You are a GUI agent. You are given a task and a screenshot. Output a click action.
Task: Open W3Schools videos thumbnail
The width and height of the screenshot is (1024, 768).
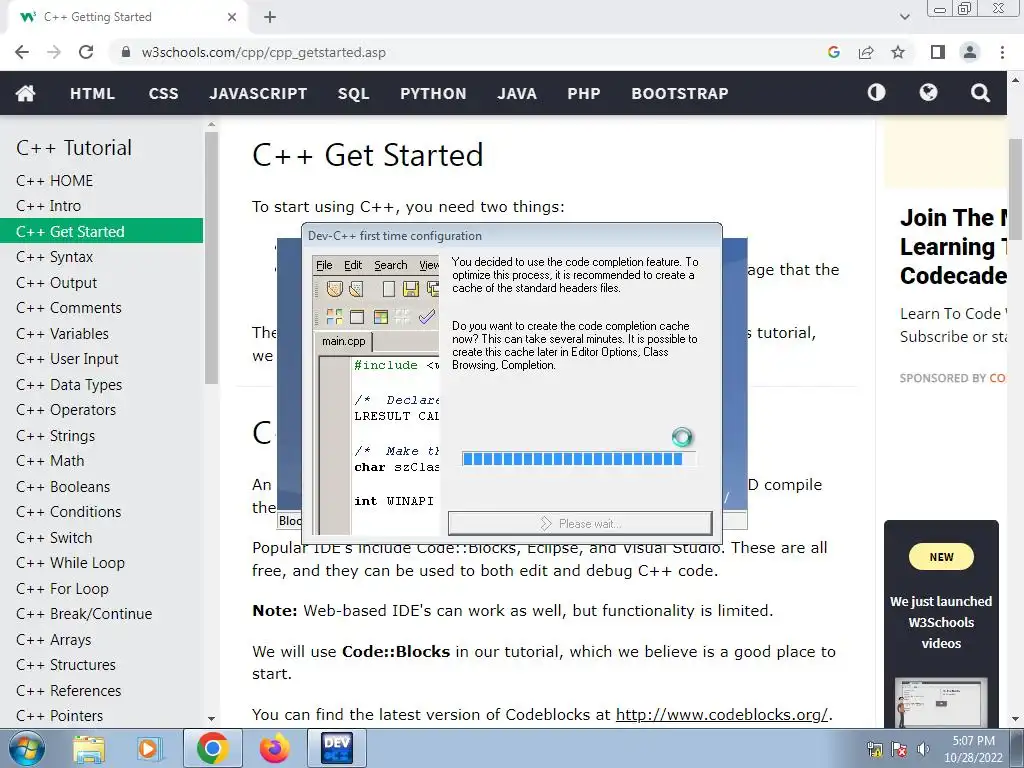[x=941, y=702]
